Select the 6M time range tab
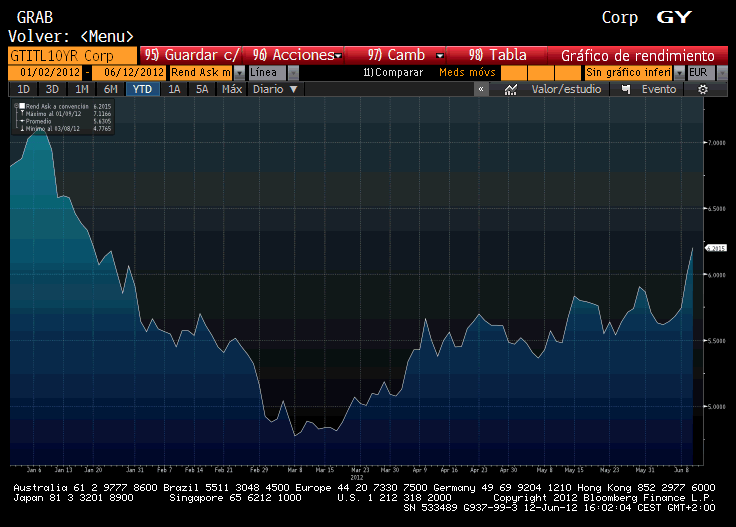The height and width of the screenshot is (527, 736). 111,89
